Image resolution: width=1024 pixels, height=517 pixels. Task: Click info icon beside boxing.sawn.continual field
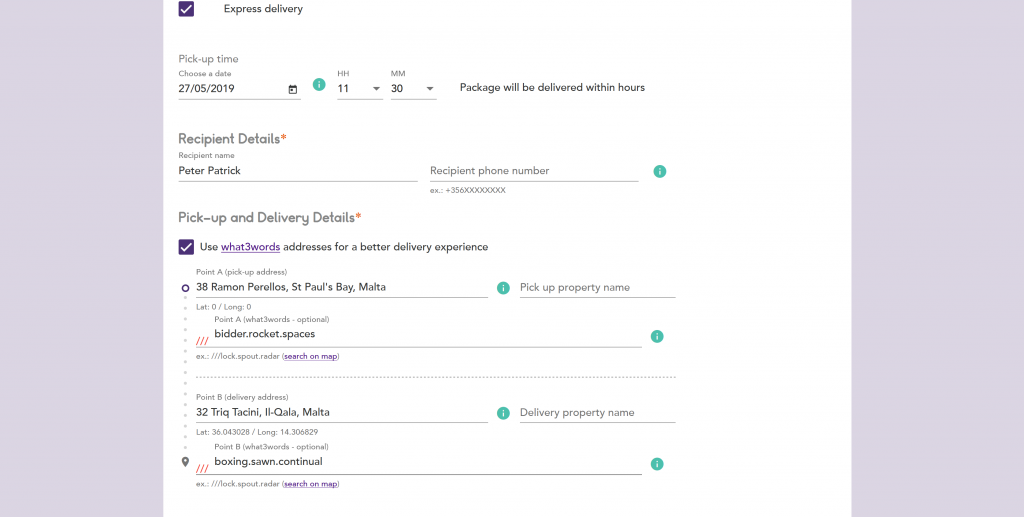click(x=657, y=464)
